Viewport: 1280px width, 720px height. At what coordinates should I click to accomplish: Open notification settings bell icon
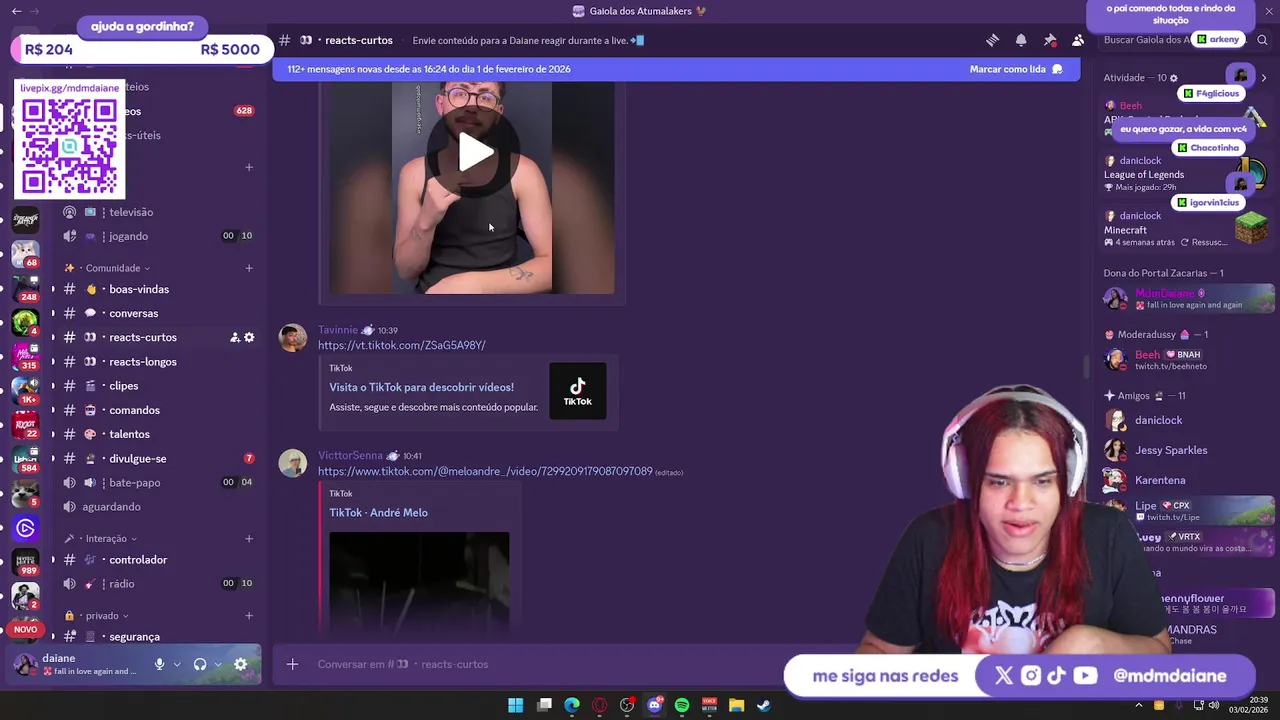(x=1021, y=40)
